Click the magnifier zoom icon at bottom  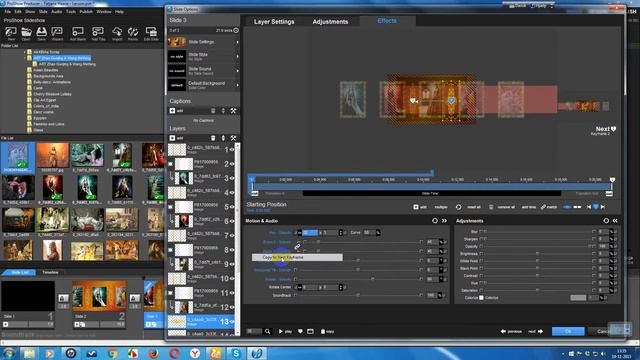click(x=267, y=331)
